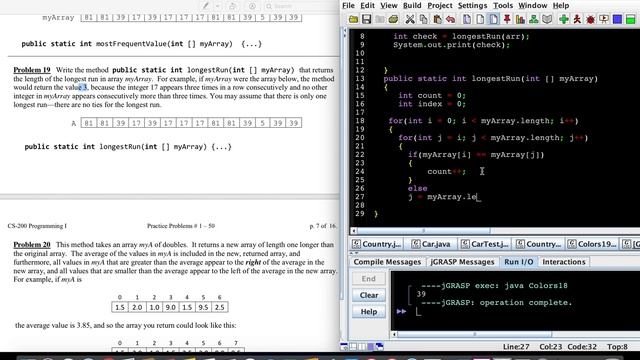640x360 pixels.
Task: Click the End button
Action: (x=369, y=278)
